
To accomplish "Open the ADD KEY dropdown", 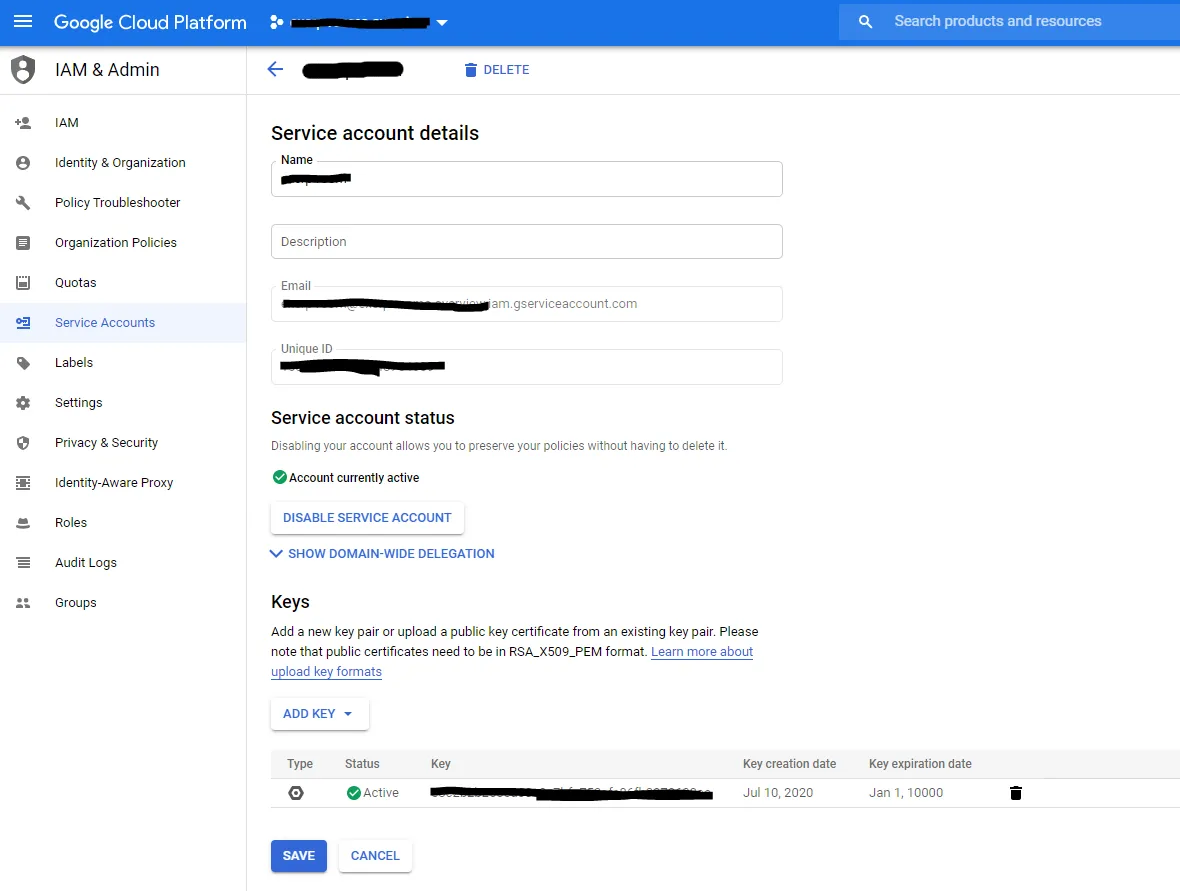I will 319,714.
